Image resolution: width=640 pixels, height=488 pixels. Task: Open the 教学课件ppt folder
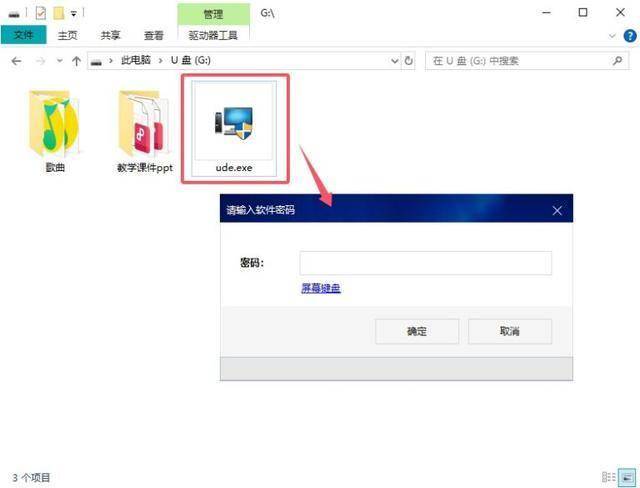click(x=144, y=131)
